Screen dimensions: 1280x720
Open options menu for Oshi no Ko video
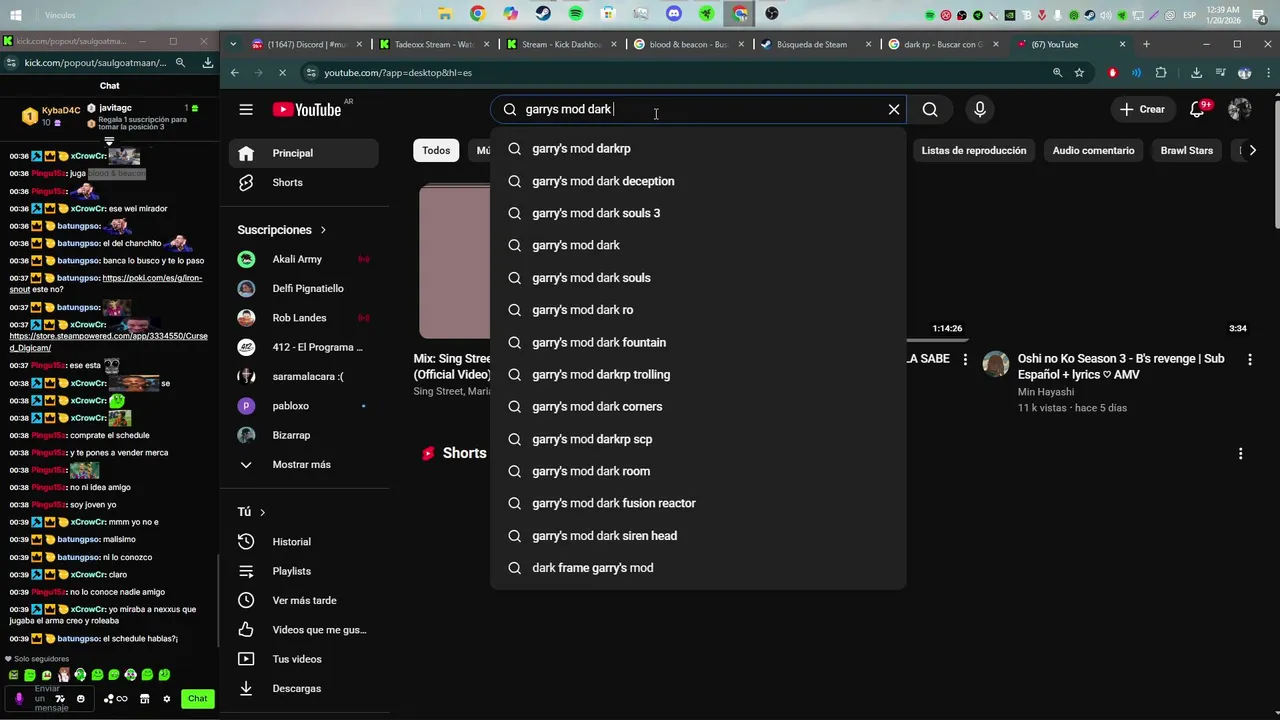pyautogui.click(x=1249, y=359)
